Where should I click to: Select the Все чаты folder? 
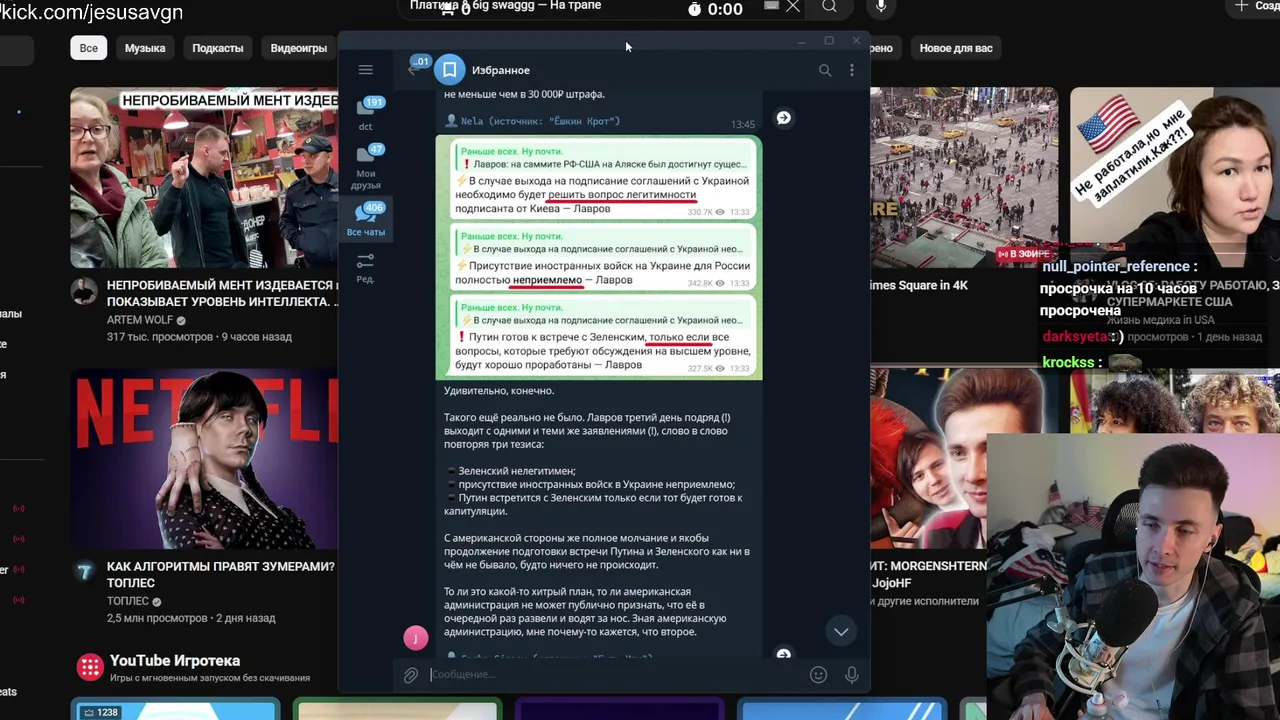click(366, 219)
